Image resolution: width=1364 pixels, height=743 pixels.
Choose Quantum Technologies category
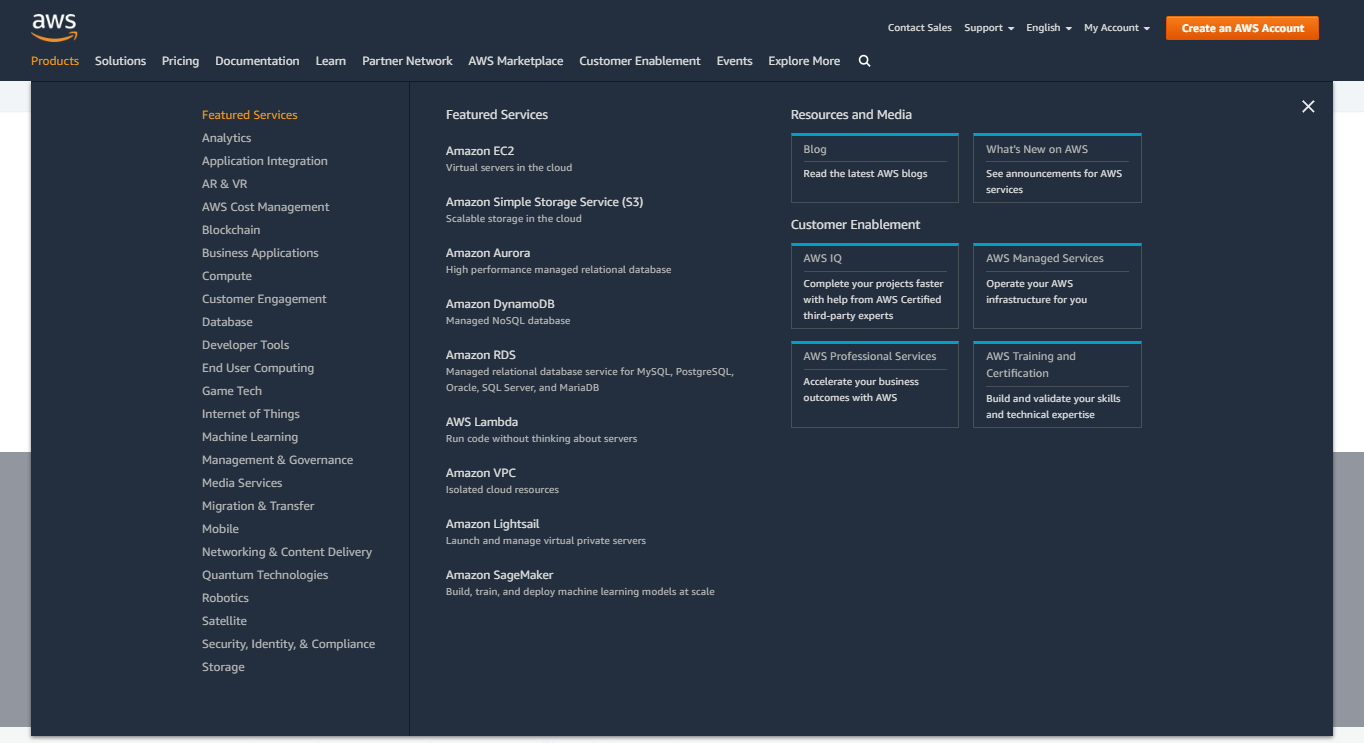tap(265, 575)
